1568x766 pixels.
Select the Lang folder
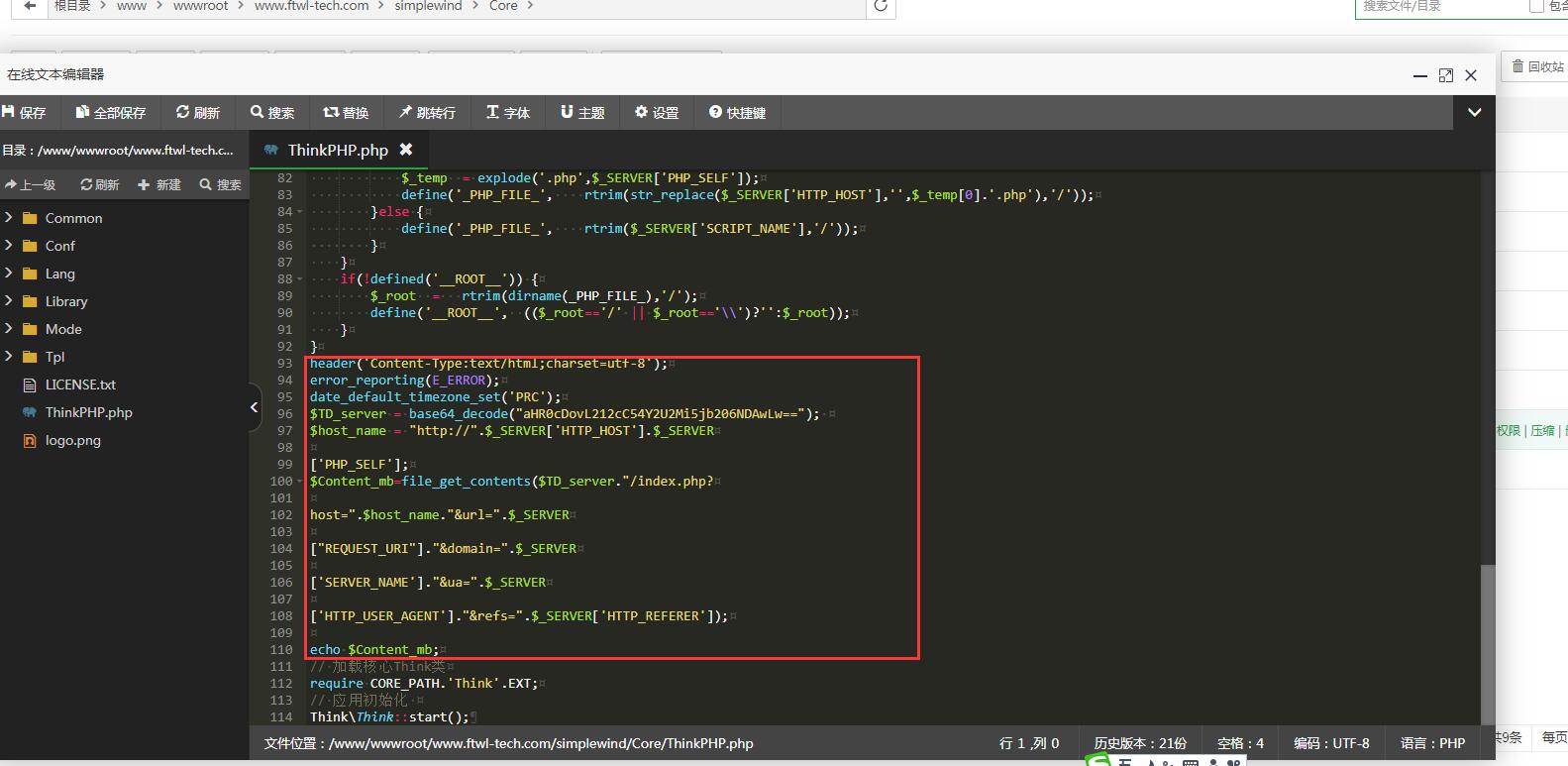click(x=59, y=274)
